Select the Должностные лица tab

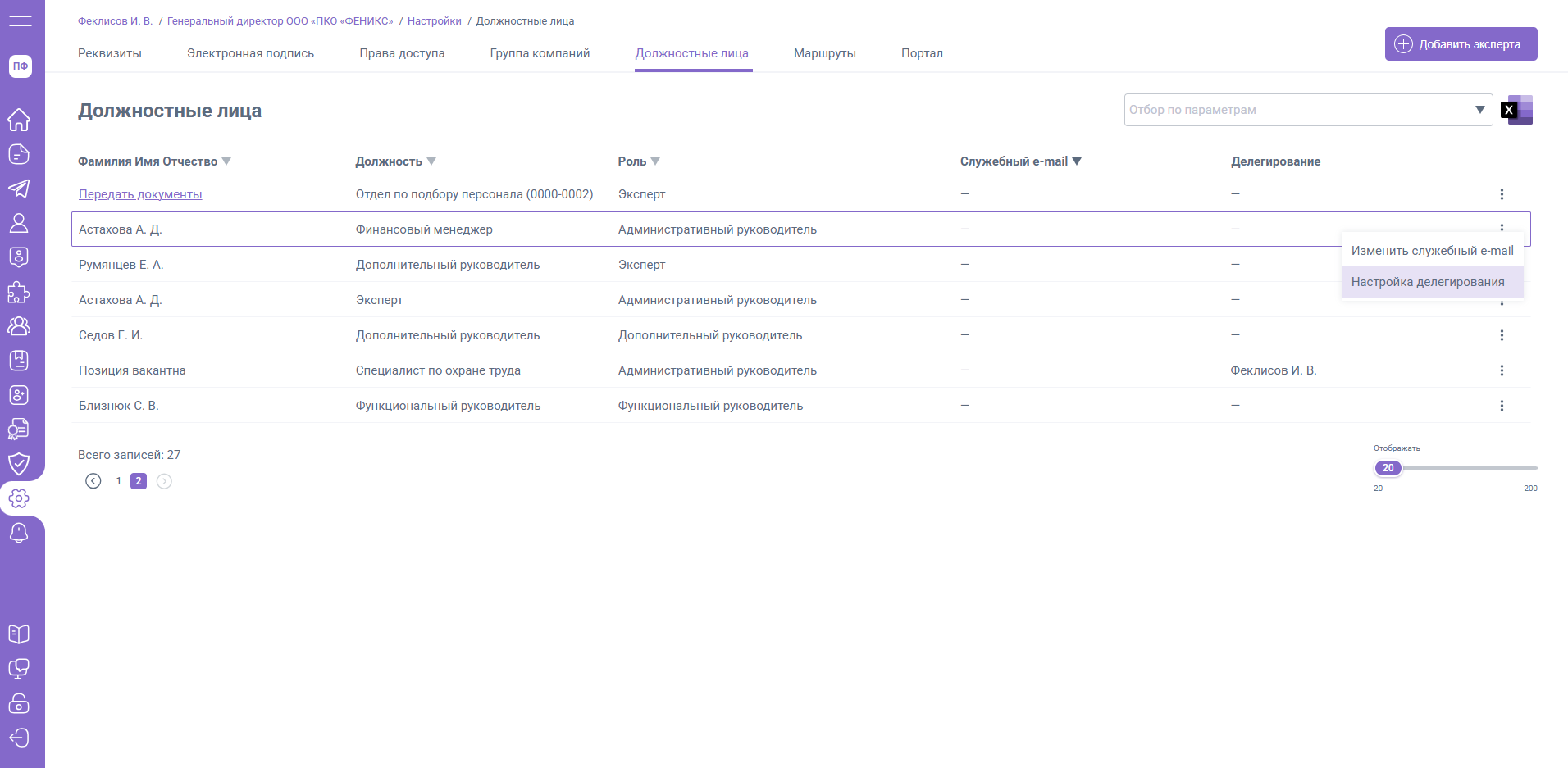tap(692, 53)
